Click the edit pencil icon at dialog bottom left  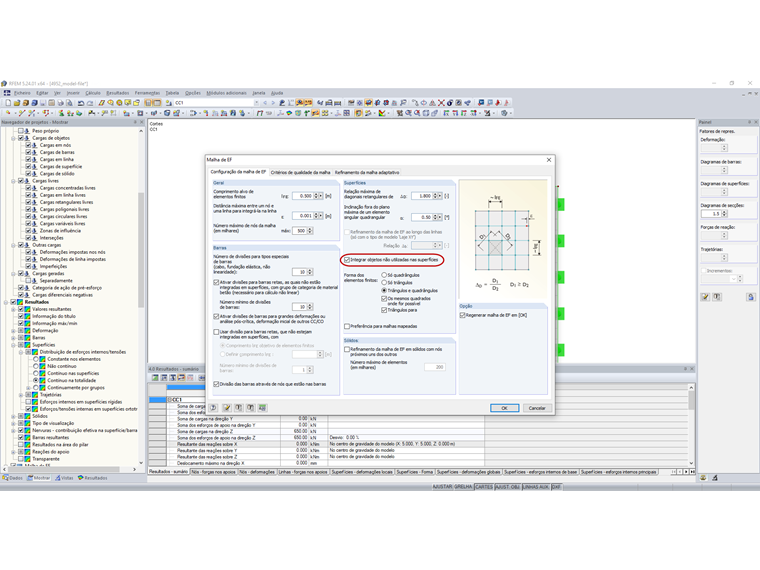[x=227, y=408]
